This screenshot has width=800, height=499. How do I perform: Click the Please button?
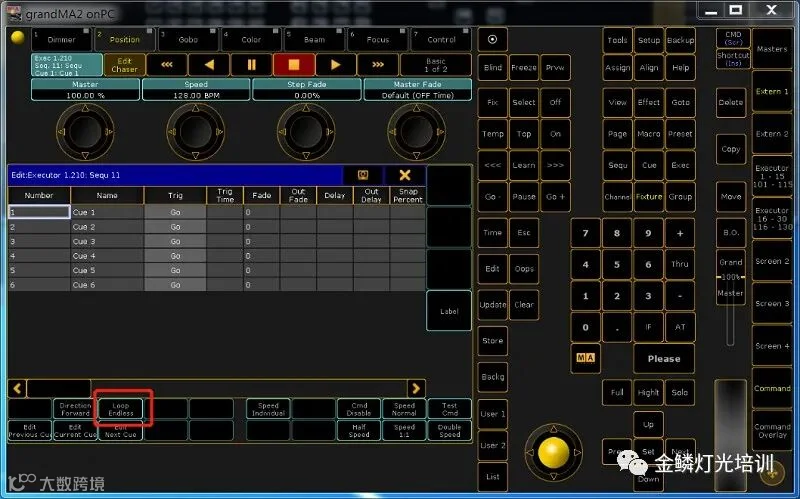pos(664,359)
